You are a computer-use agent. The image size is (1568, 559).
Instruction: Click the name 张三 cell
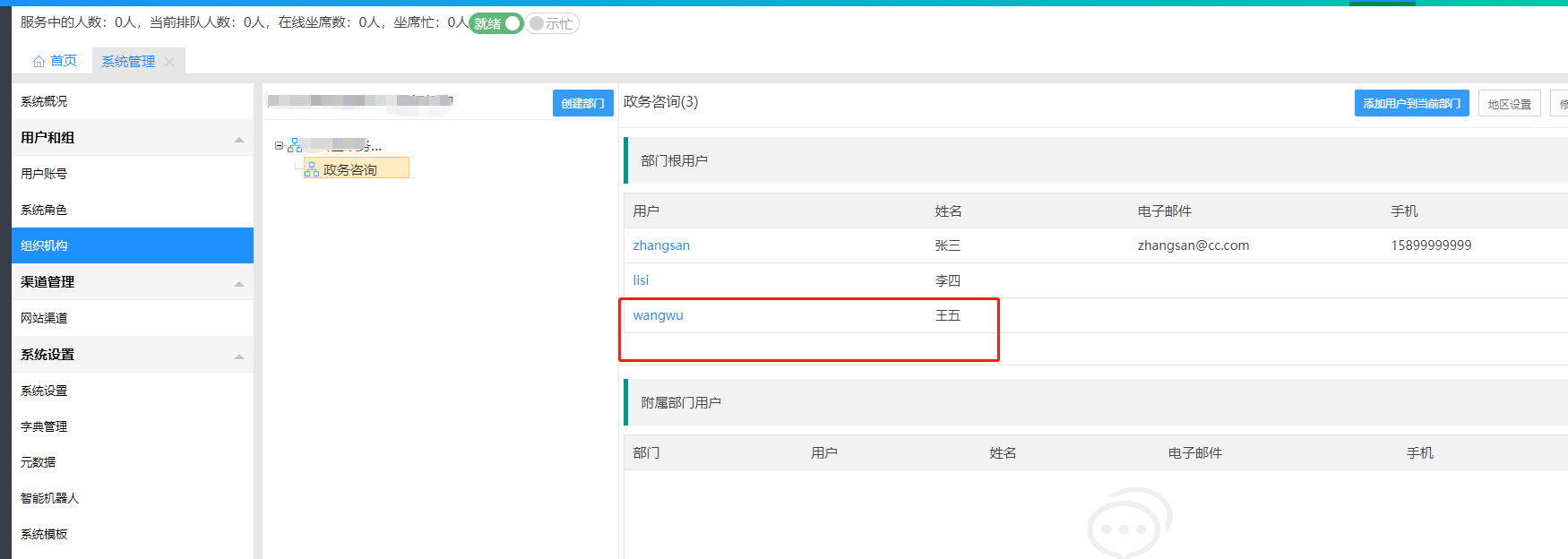948,245
